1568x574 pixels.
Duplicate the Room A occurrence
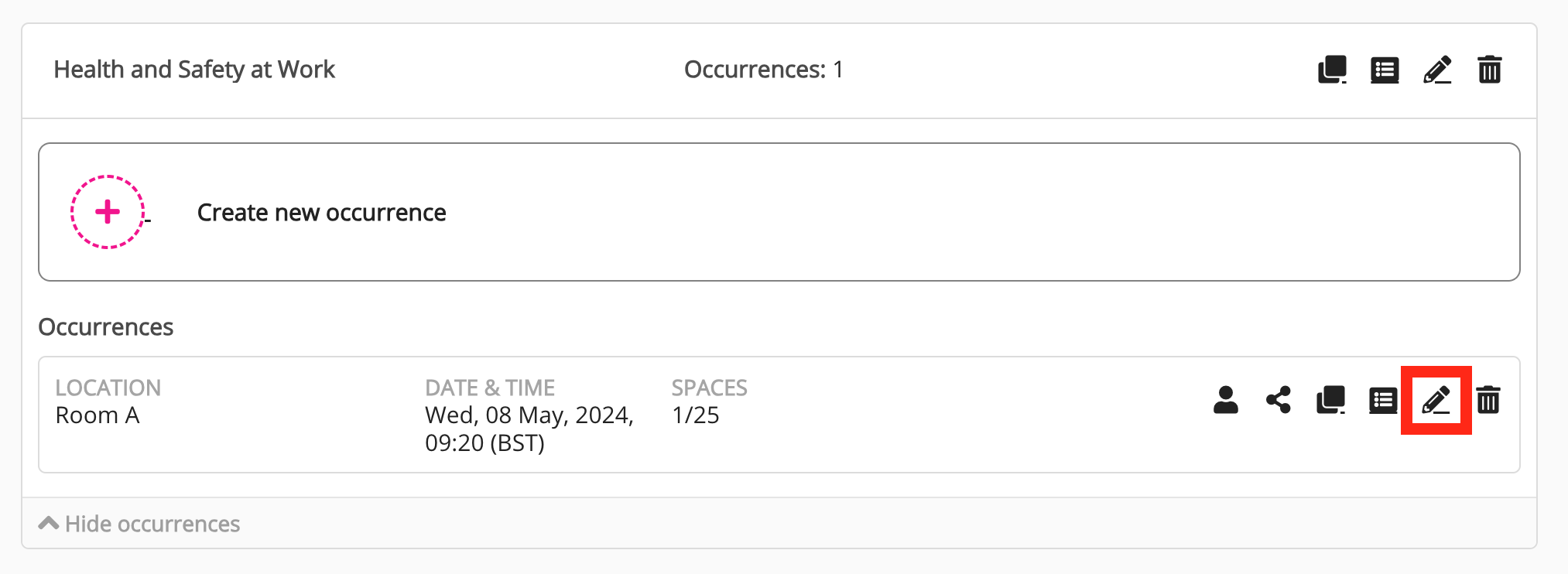(1330, 400)
